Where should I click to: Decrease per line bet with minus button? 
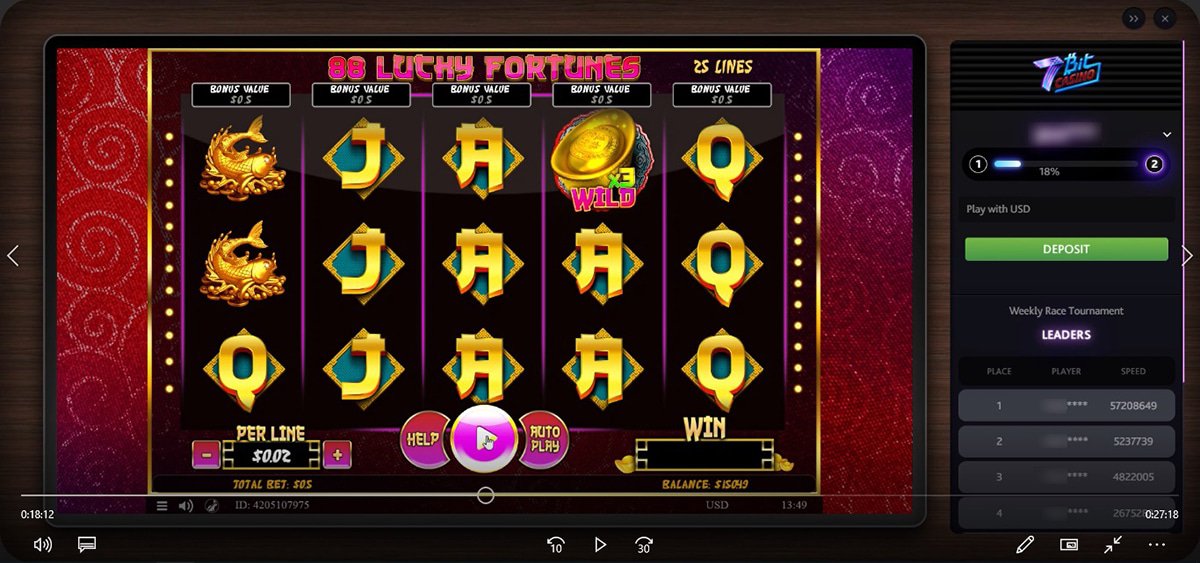click(207, 454)
